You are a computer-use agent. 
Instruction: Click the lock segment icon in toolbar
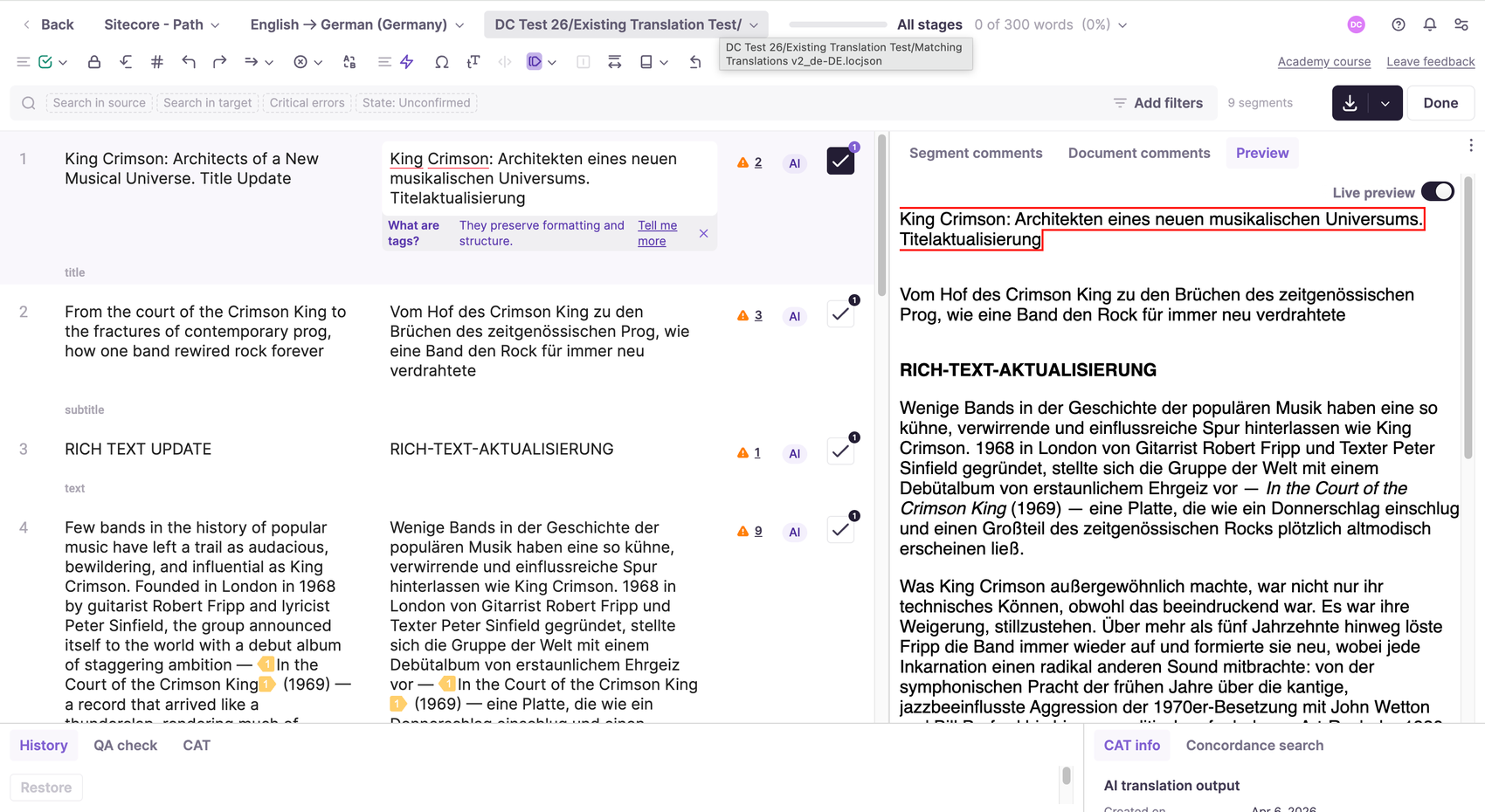coord(94,62)
